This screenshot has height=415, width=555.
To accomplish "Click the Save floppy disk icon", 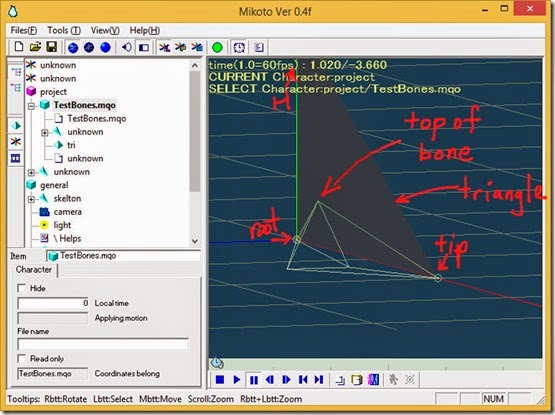I will 52,47.
